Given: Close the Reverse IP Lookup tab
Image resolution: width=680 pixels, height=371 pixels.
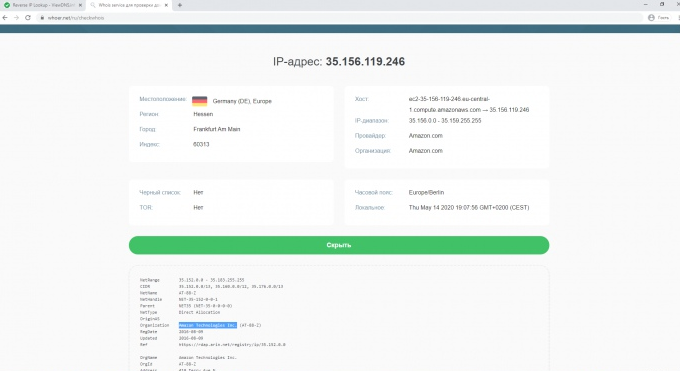Looking at the screenshot, I should coord(80,5).
